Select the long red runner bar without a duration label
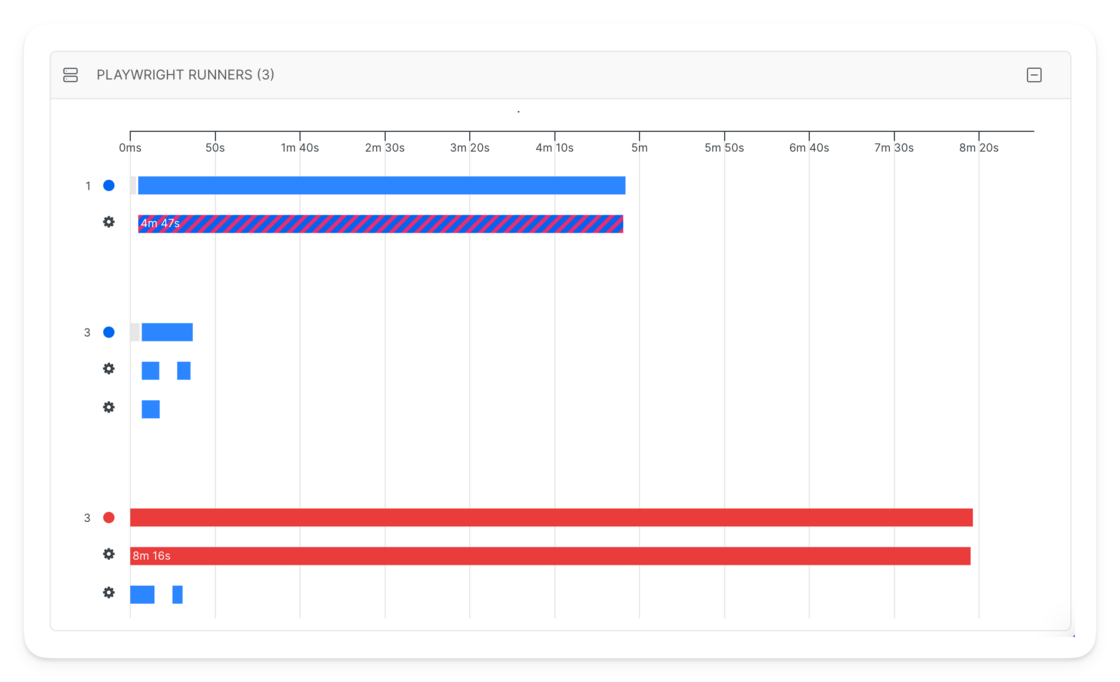 [551, 518]
